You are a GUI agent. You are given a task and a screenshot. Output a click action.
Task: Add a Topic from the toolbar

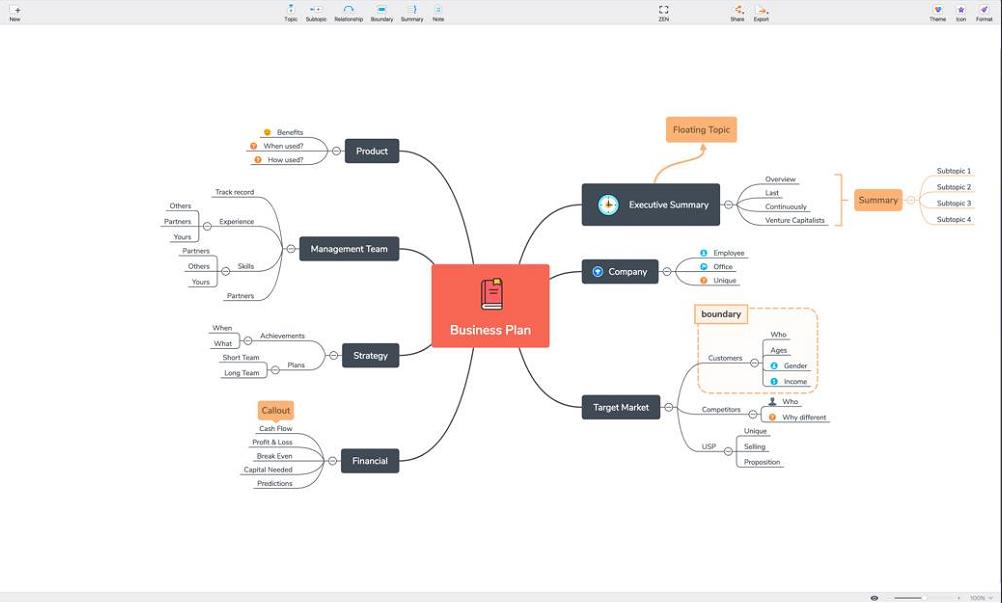(x=290, y=10)
